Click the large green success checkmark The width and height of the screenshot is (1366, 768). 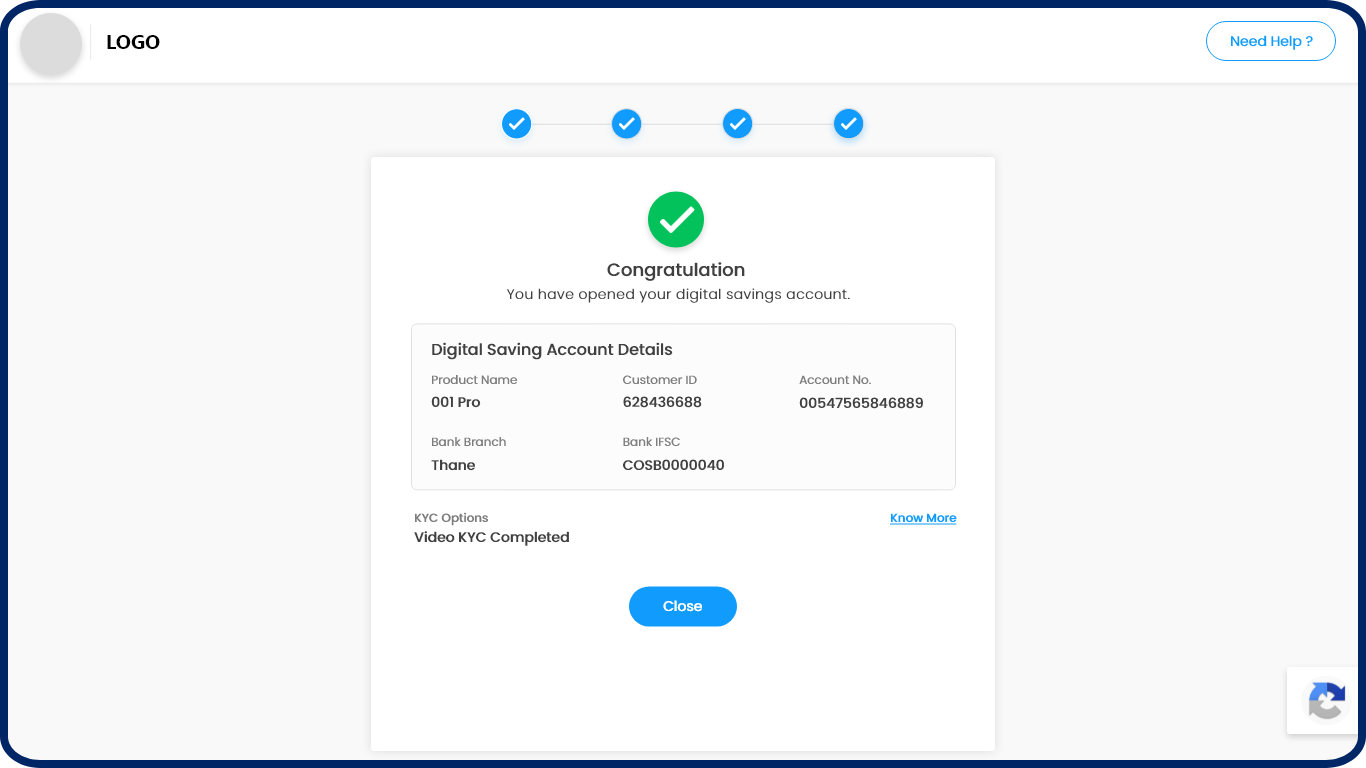click(x=676, y=219)
